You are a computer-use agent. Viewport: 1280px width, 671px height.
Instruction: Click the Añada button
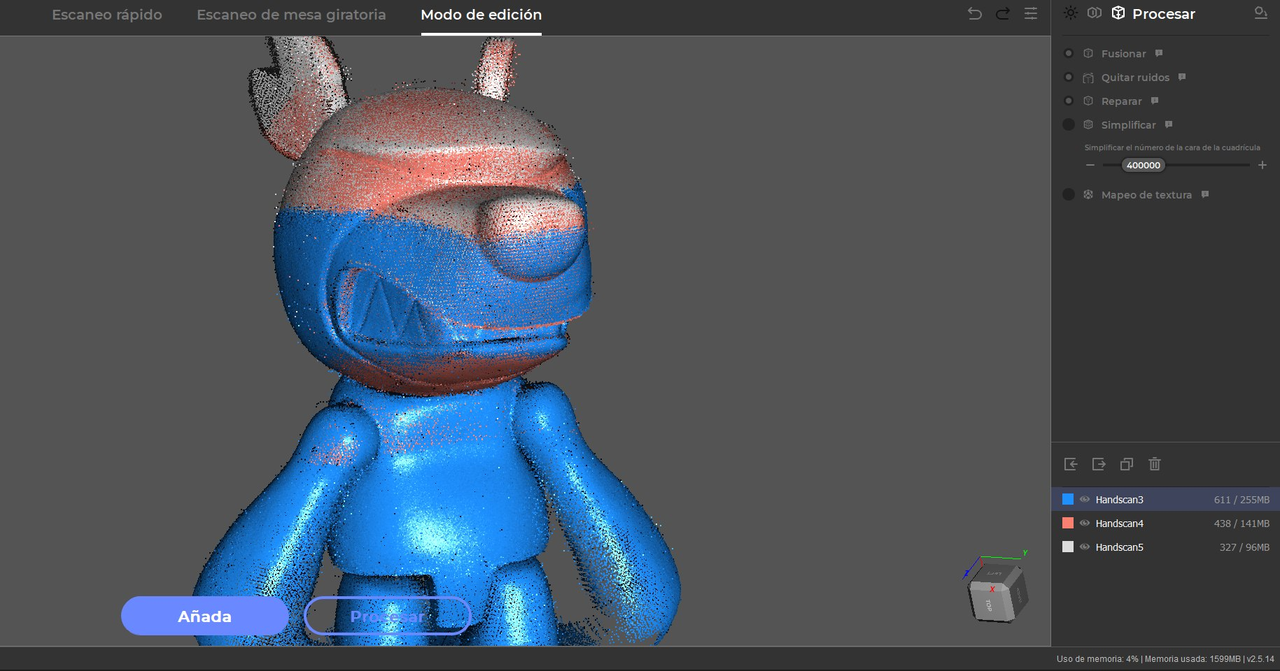(205, 616)
